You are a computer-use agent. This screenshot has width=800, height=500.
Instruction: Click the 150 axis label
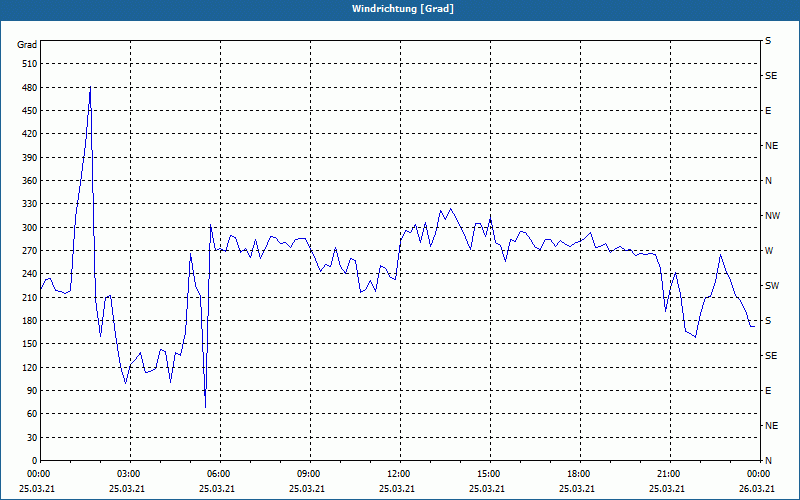point(30,344)
